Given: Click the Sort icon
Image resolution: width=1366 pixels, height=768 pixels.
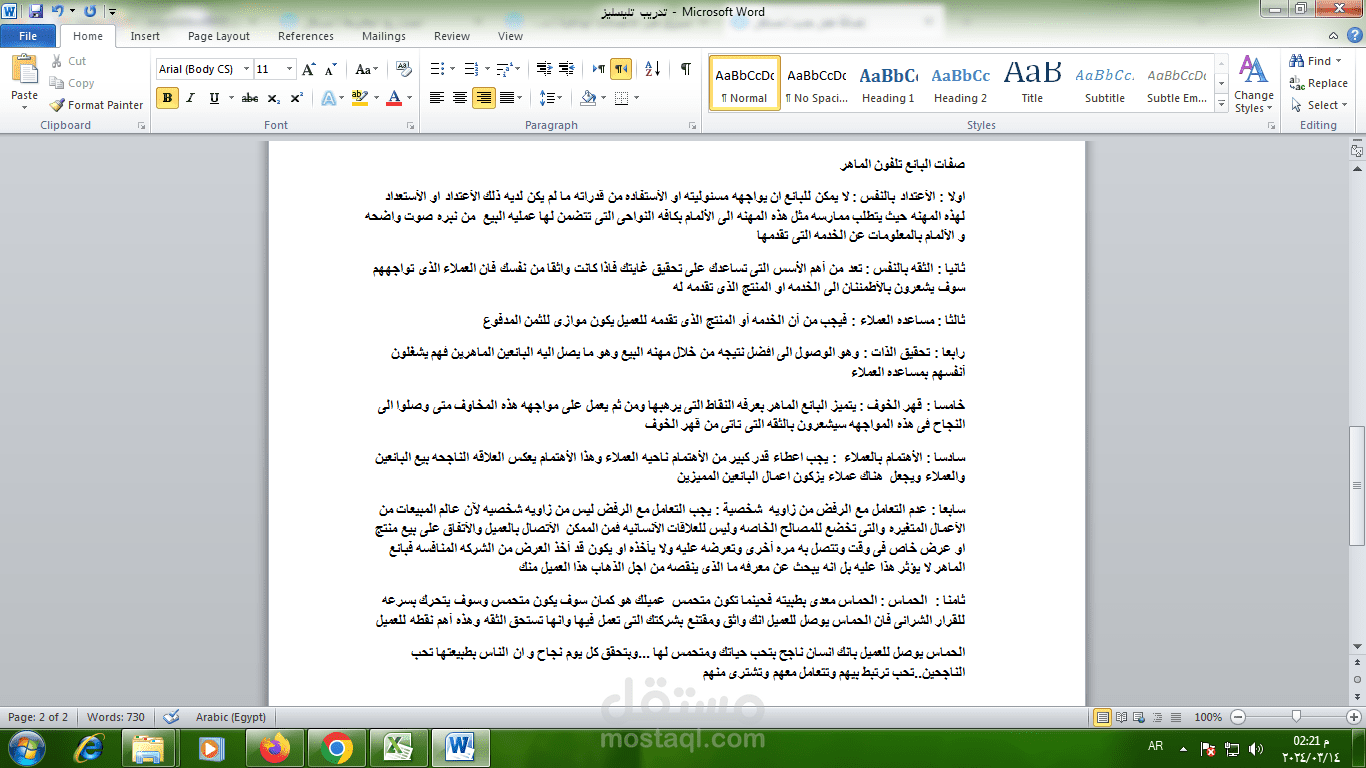Looking at the screenshot, I should 652,69.
